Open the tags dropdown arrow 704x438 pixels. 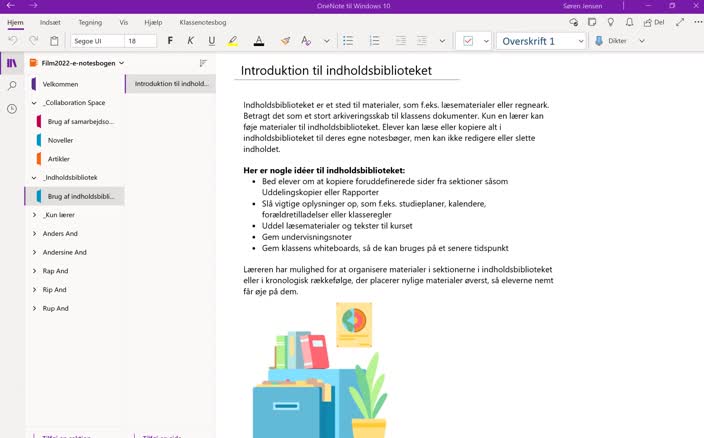tap(486, 41)
